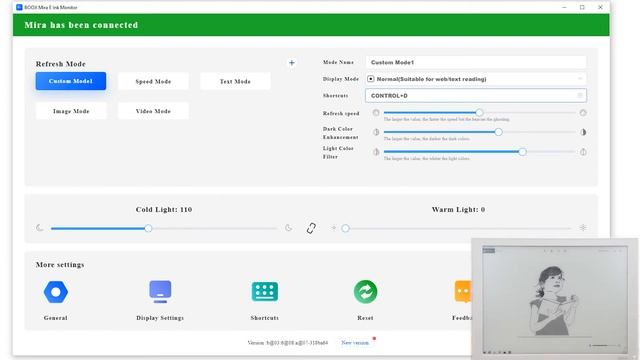This screenshot has height=360, width=640.
Task: Open the orange Feedback icon
Action: tap(463, 292)
